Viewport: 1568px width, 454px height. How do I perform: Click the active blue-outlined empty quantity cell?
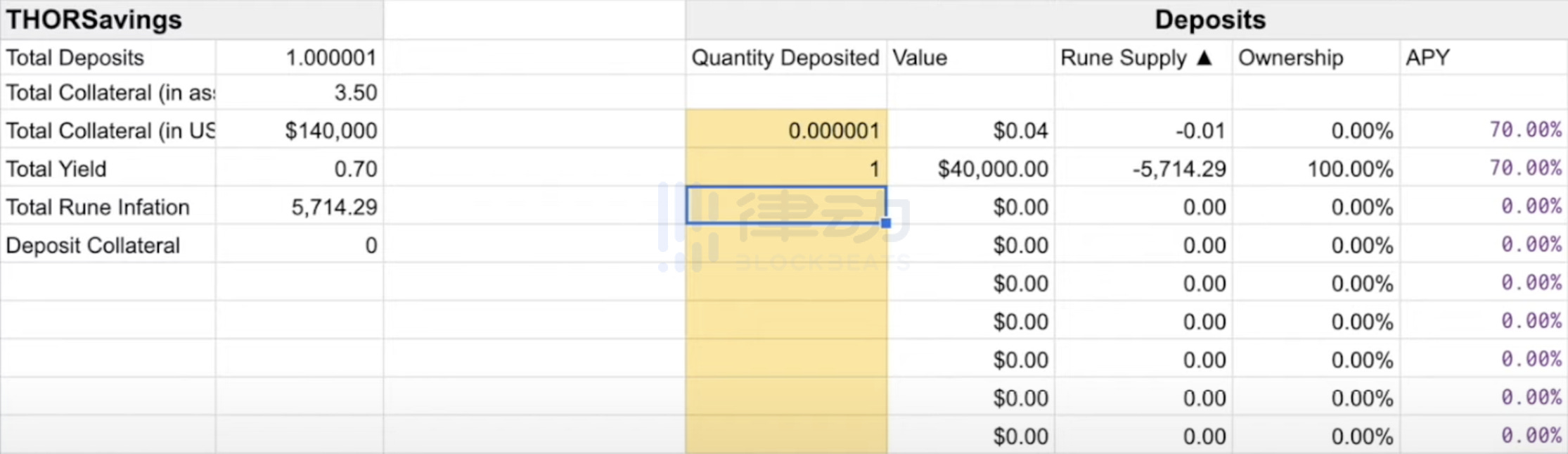point(786,206)
